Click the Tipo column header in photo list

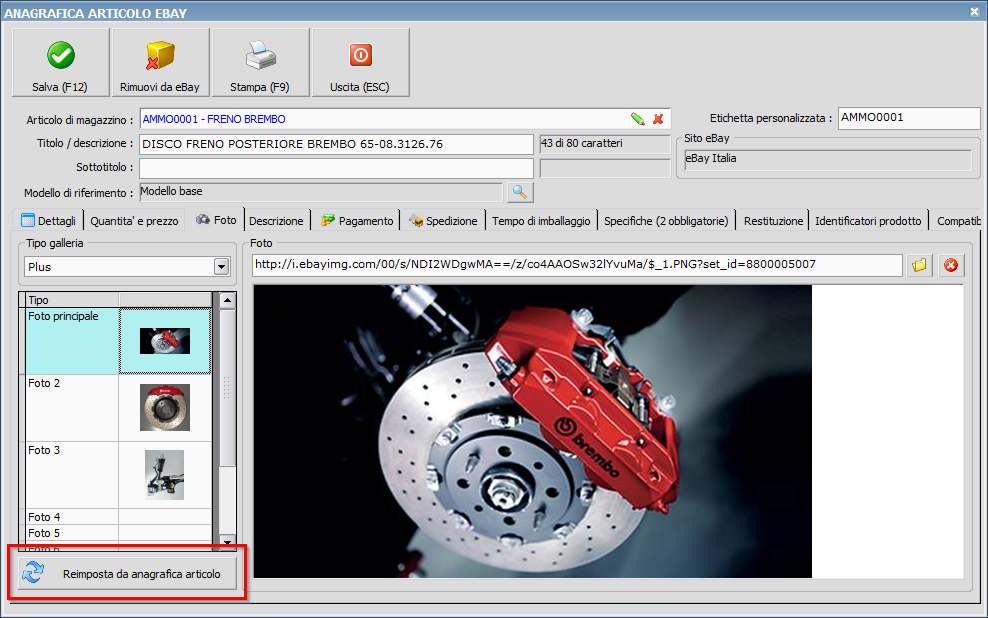click(72, 300)
